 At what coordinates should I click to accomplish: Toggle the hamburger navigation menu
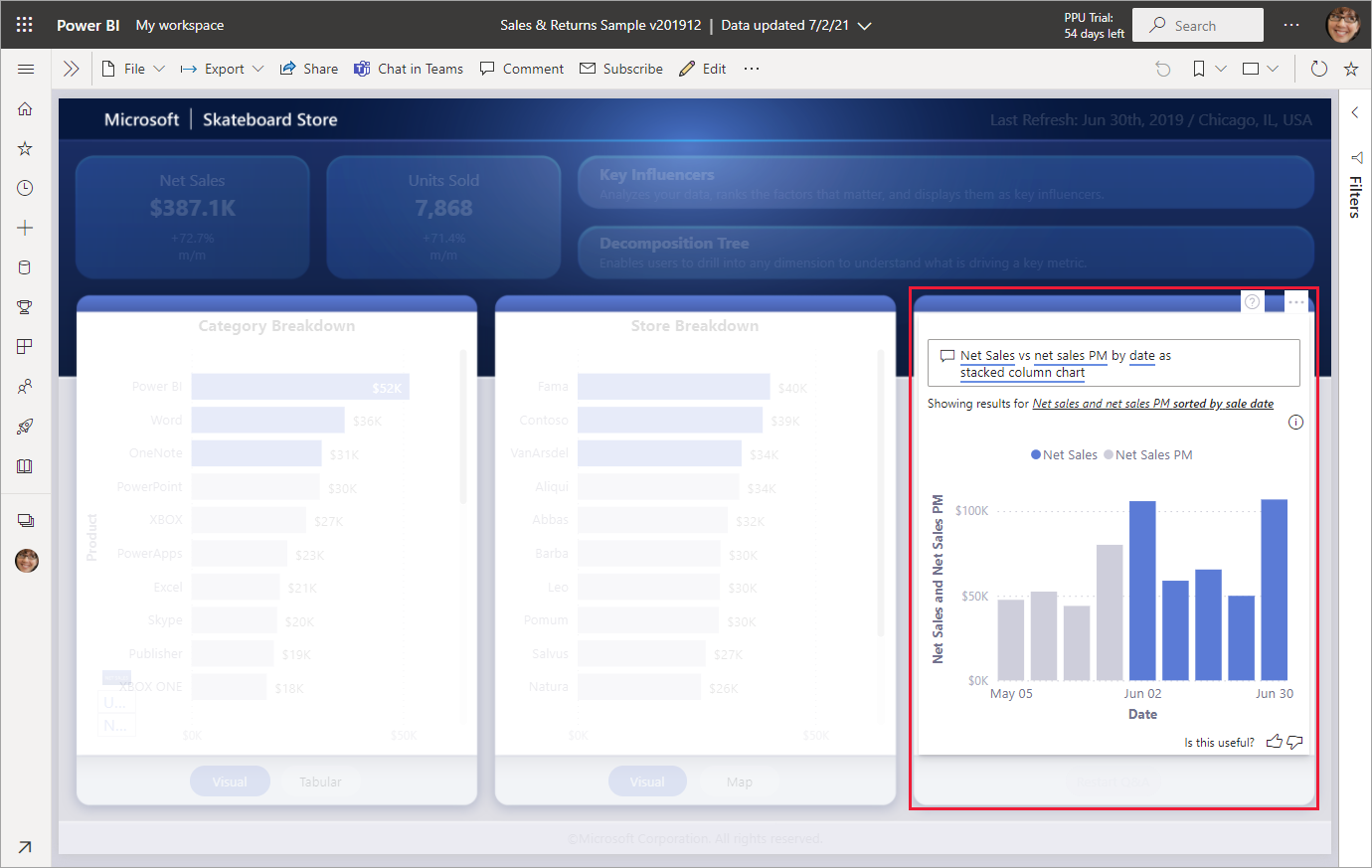pyautogui.click(x=26, y=69)
